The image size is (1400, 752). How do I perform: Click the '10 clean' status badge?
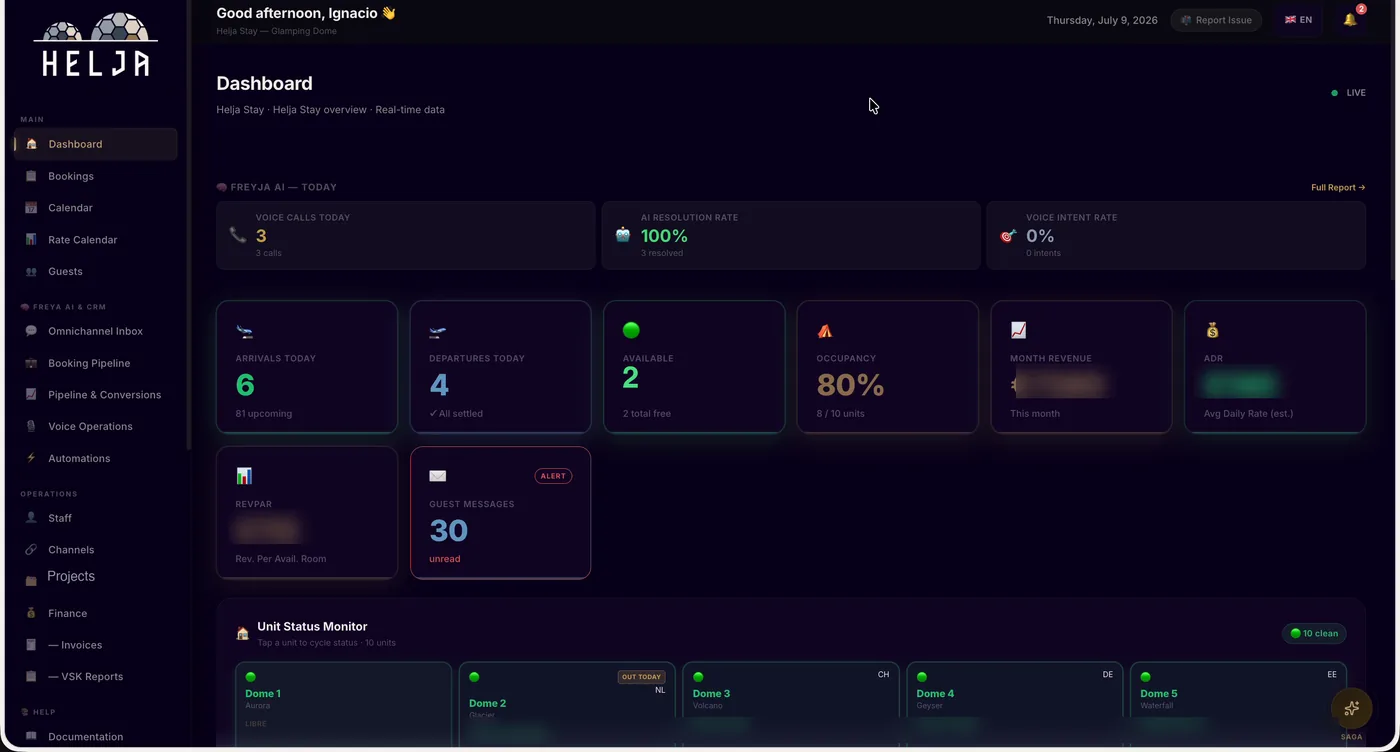pyautogui.click(x=1314, y=633)
